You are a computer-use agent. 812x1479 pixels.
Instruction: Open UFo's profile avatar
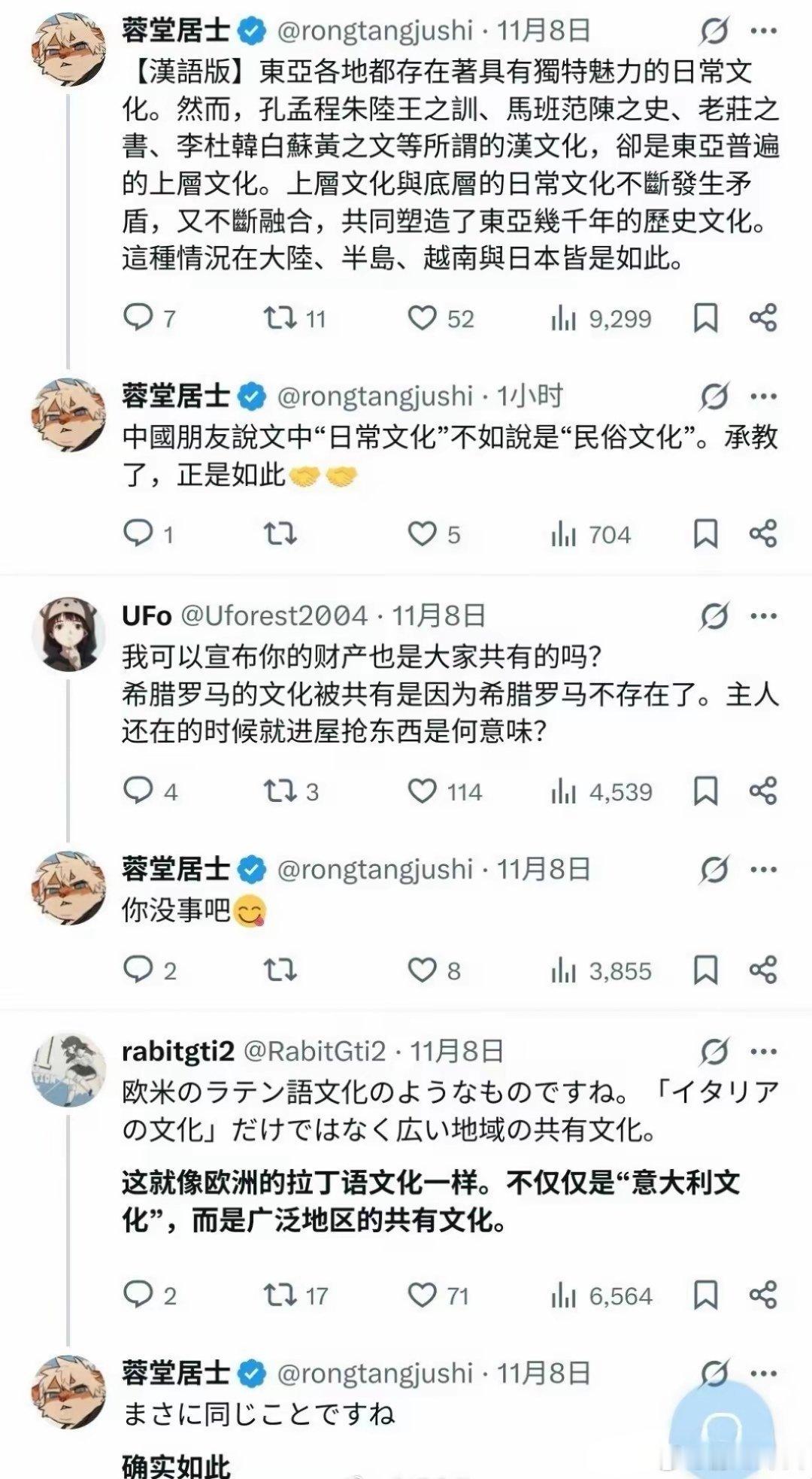67,633
